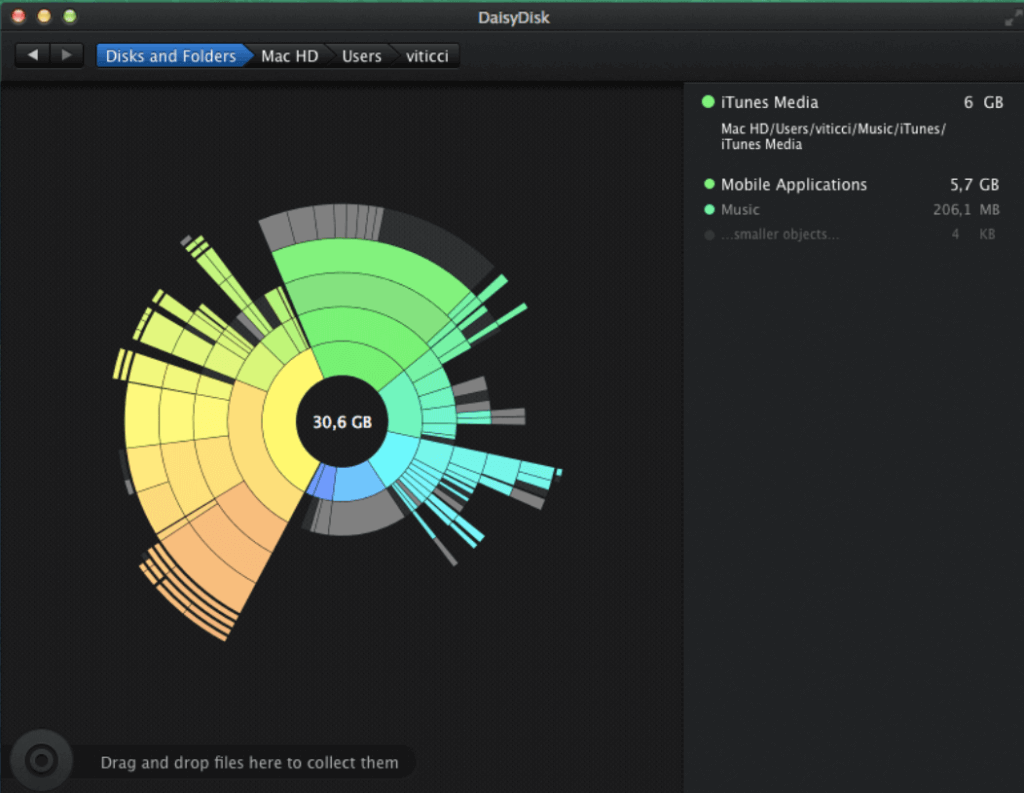
Task: Click the 5,7 GB size value
Action: click(x=974, y=185)
